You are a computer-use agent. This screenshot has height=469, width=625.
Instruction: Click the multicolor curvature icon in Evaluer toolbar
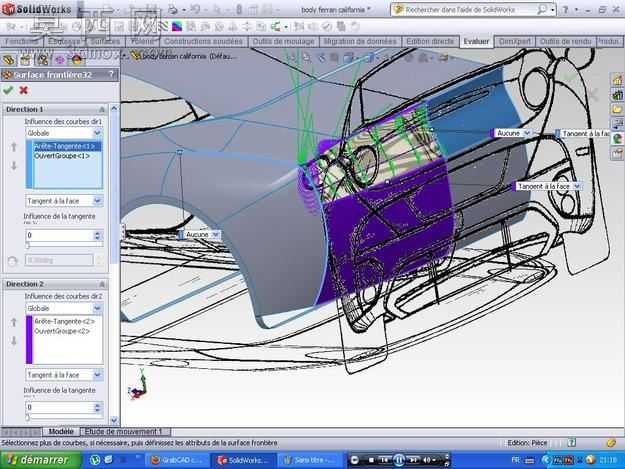click(x=177, y=27)
